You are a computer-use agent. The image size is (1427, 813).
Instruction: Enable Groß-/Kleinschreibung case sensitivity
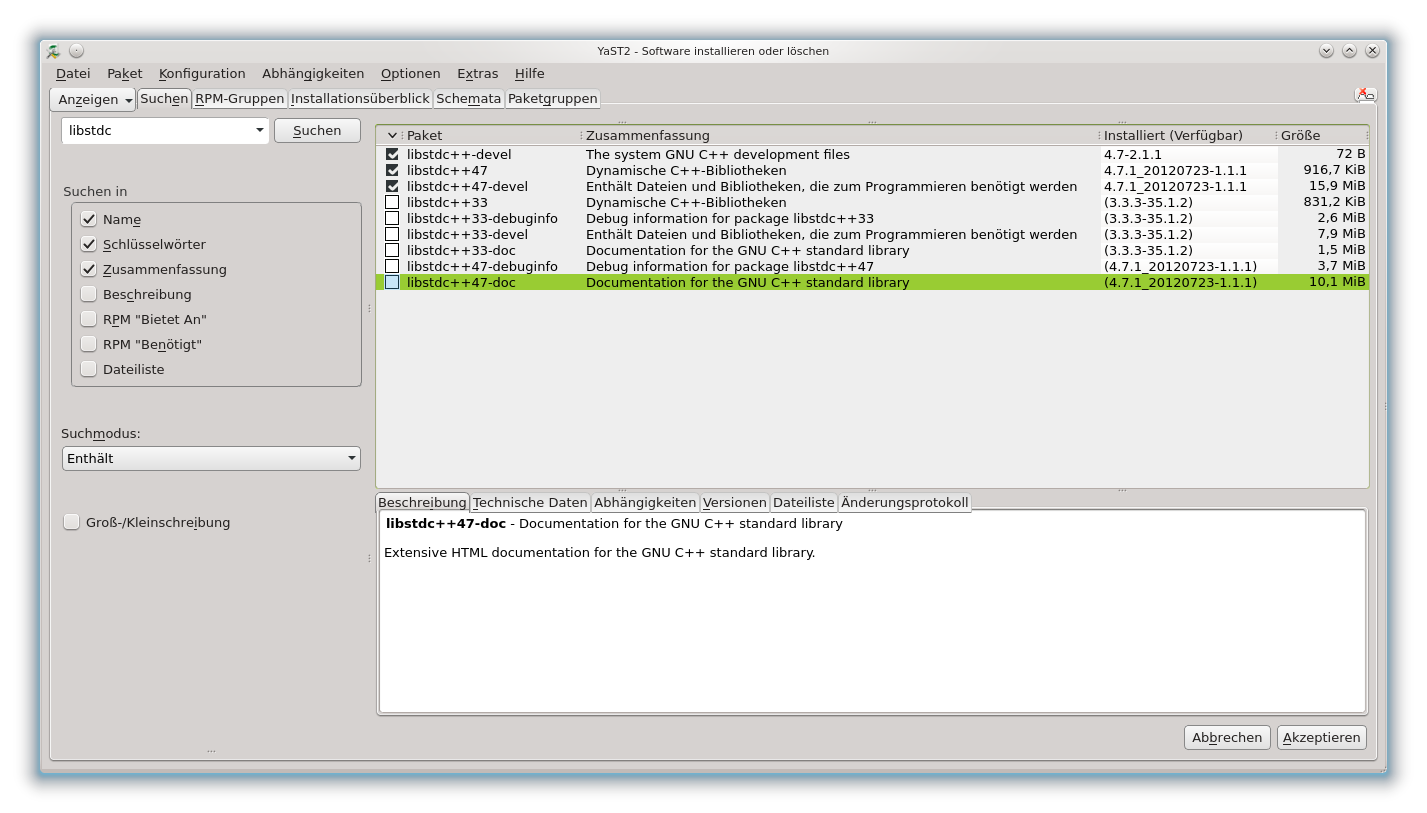[72, 522]
